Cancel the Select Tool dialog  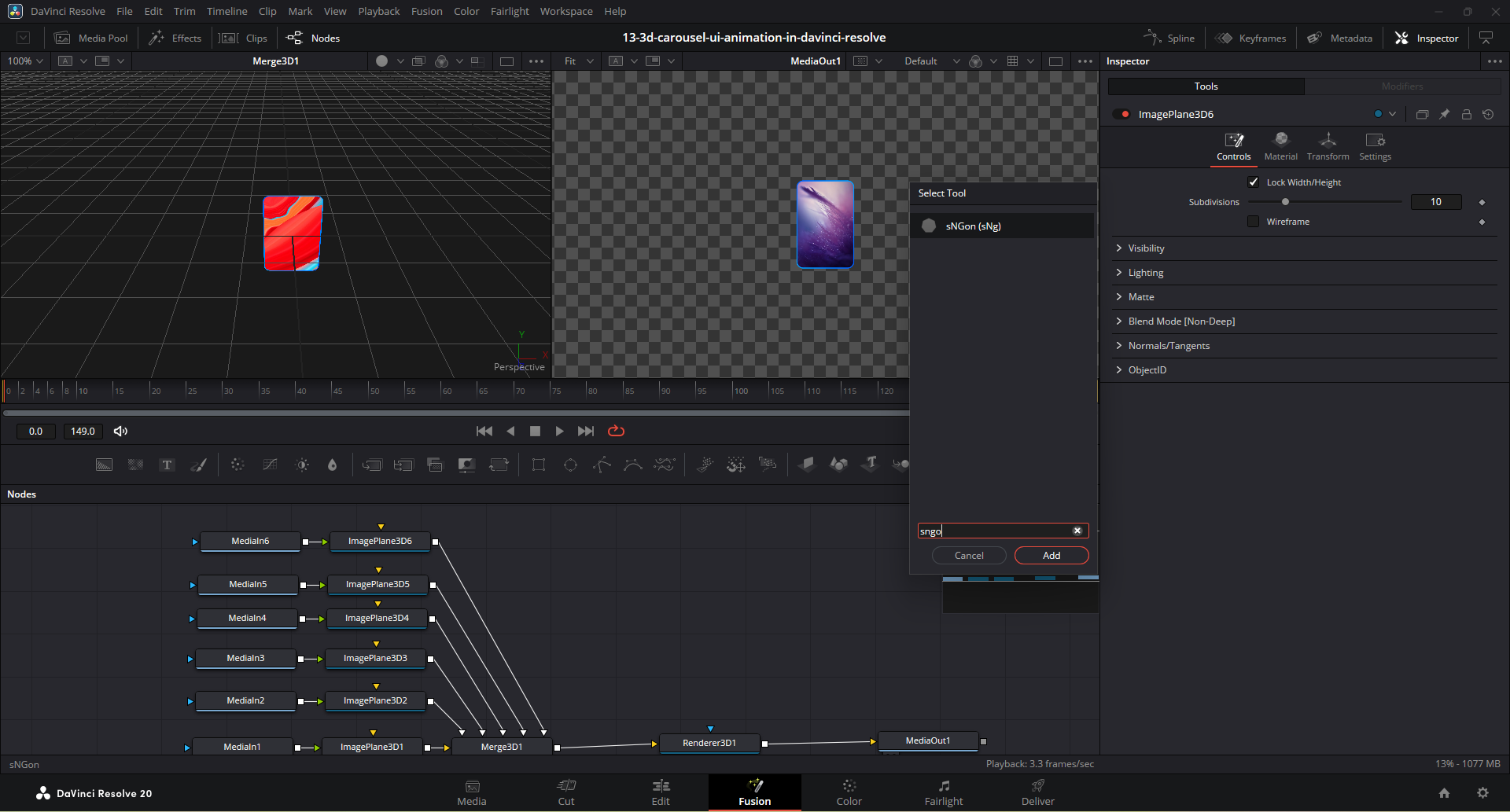coord(969,556)
